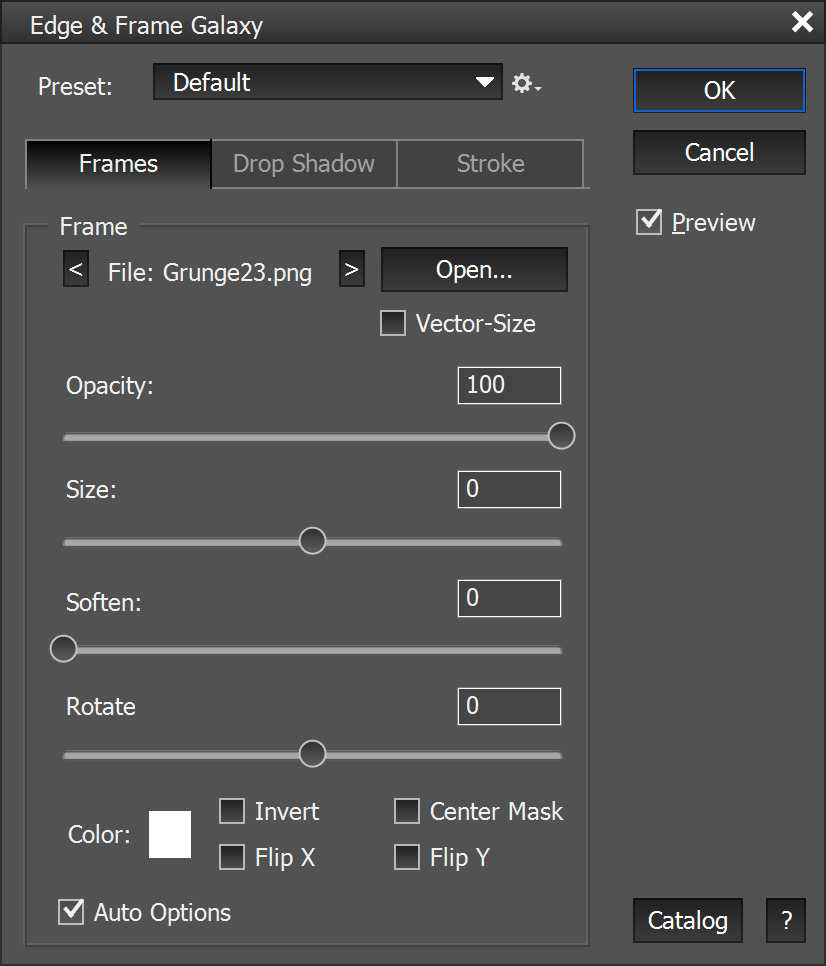Viewport: 826px width, 966px height.
Task: Click the white Color swatch
Action: point(170,835)
